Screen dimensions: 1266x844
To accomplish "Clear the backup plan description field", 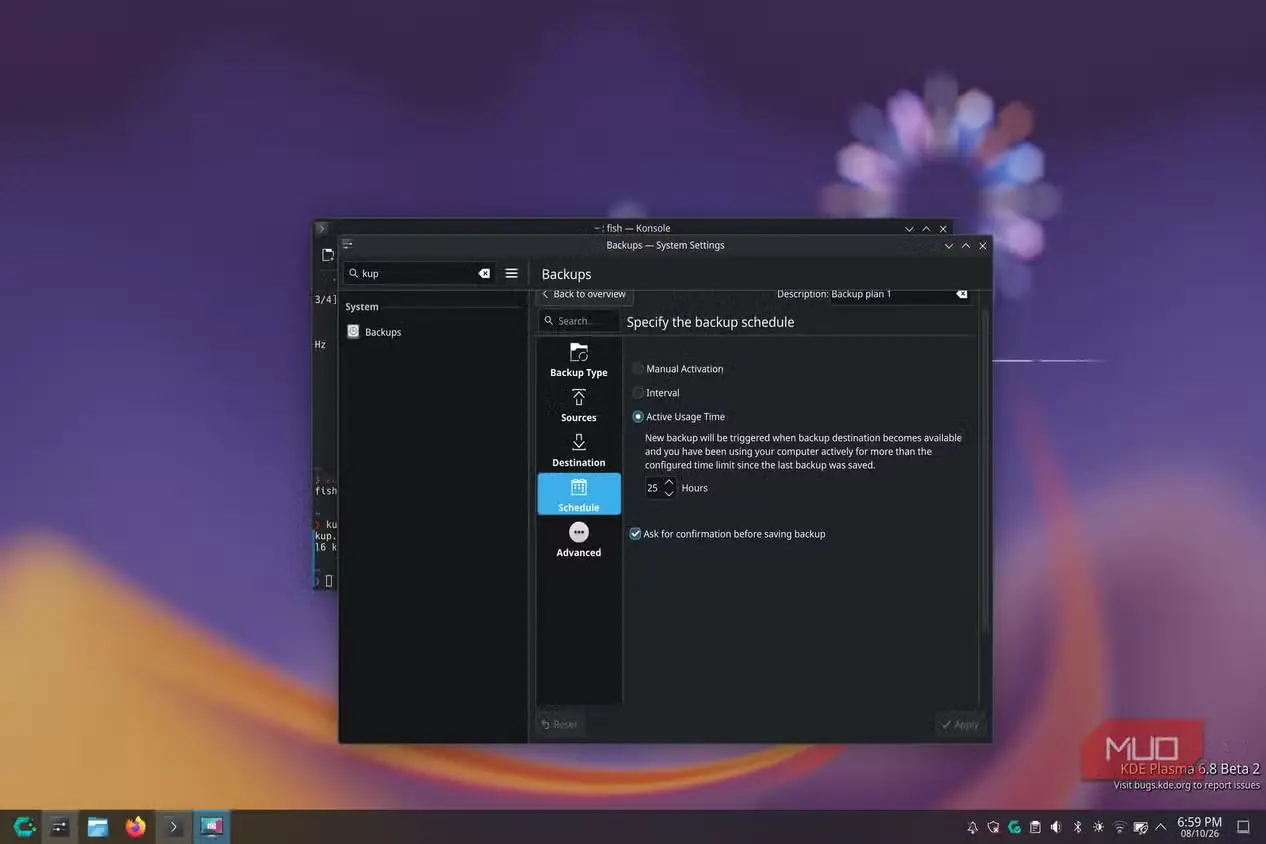I will 961,294.
